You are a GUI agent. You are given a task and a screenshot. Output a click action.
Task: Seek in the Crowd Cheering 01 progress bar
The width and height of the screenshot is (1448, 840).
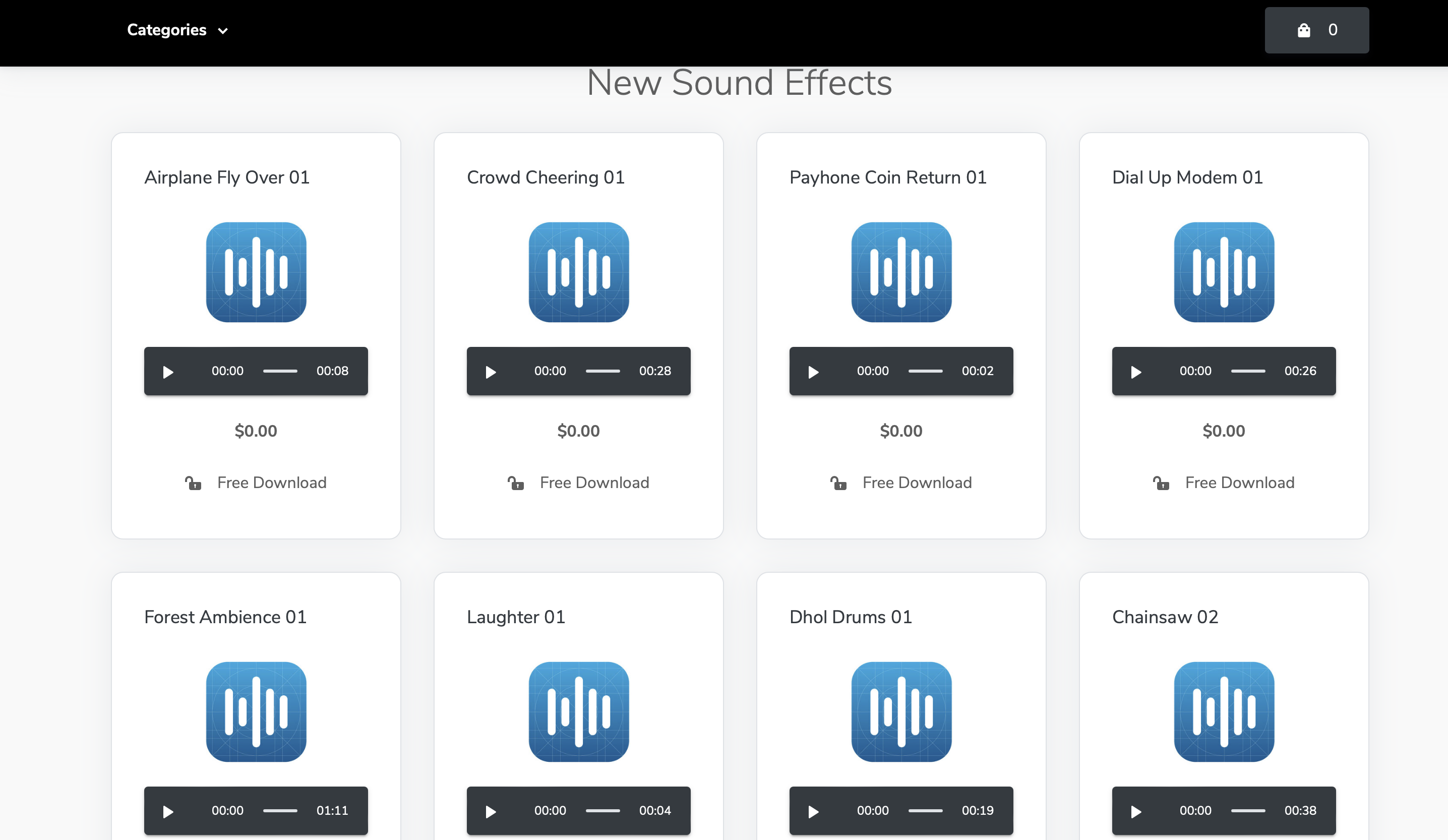(603, 371)
